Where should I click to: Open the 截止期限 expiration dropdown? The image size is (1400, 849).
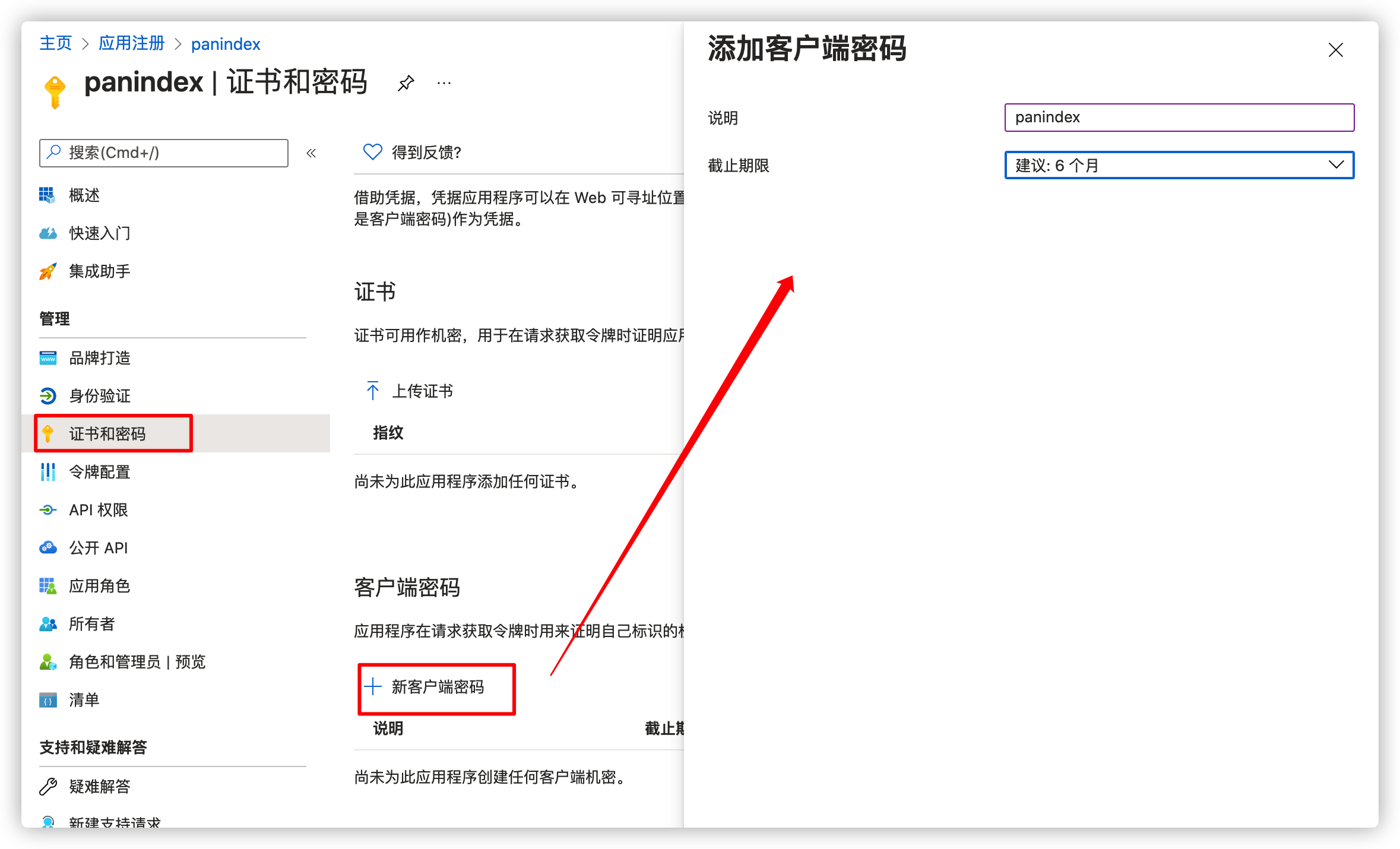1179,165
